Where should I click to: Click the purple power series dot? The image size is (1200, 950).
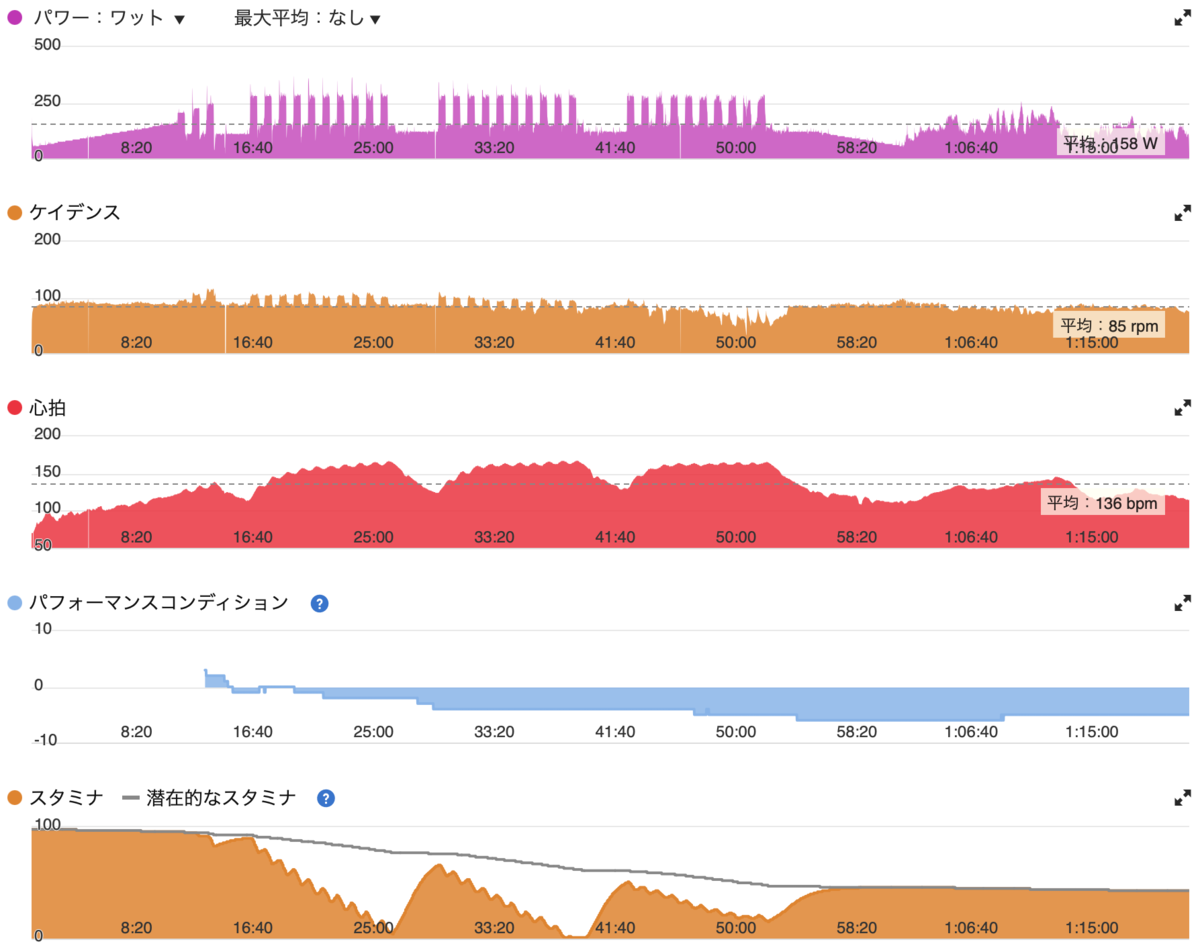pos(15,18)
